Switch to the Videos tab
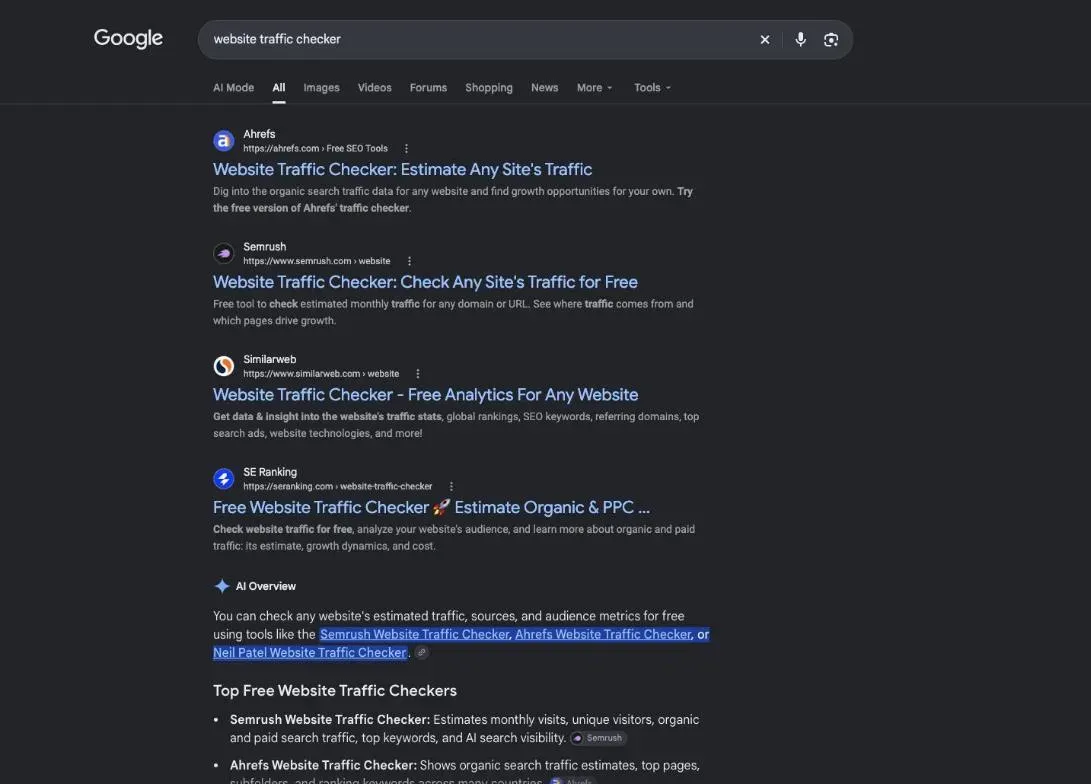This screenshot has height=784, width=1091. [374, 88]
